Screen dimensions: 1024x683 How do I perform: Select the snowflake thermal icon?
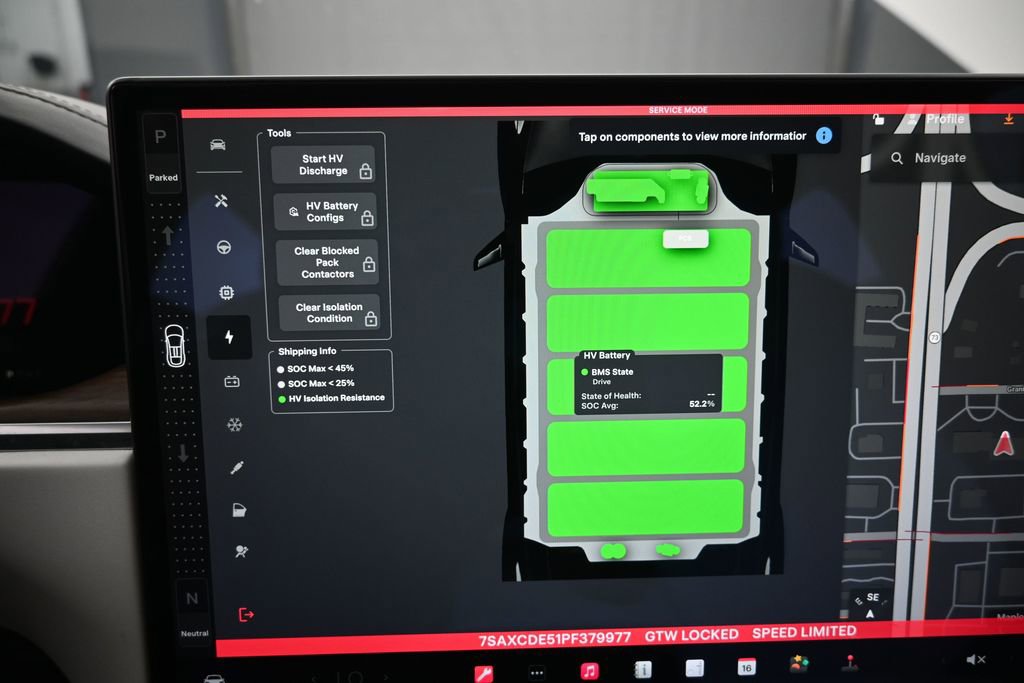234,425
